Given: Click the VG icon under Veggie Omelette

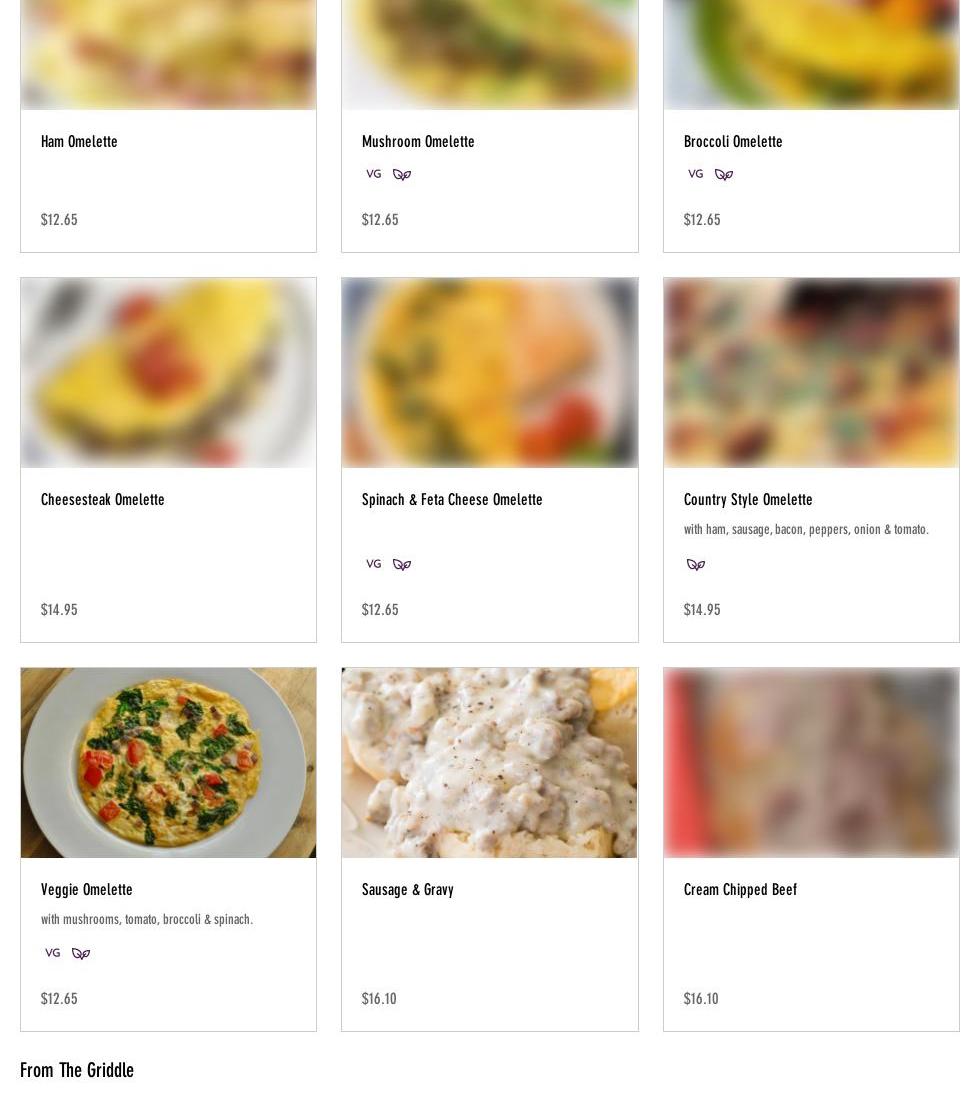Looking at the screenshot, I should click(53, 953).
